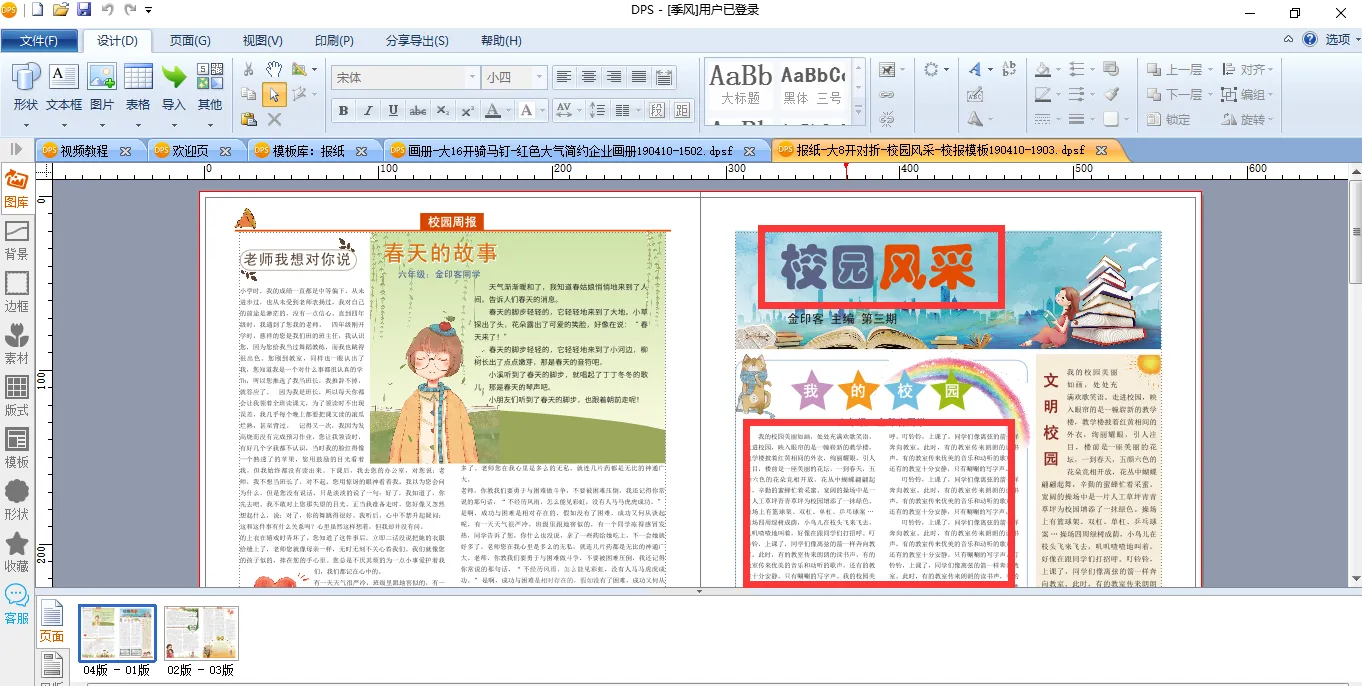Select the 02版 - 03版 page thumbnail
The height and width of the screenshot is (686, 1362).
(201, 633)
